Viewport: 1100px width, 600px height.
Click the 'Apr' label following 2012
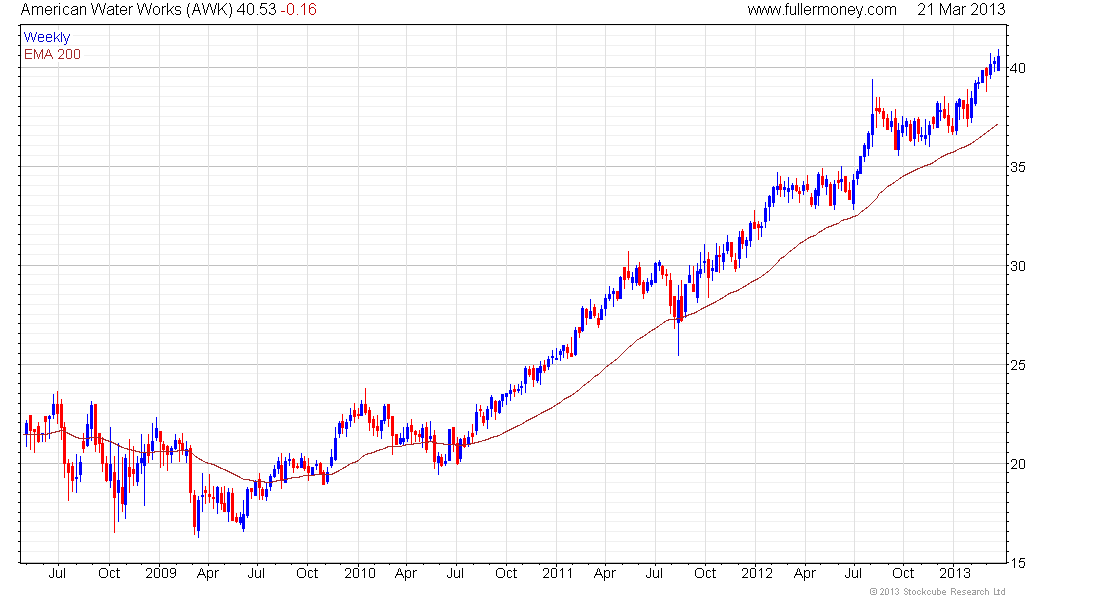[805, 573]
